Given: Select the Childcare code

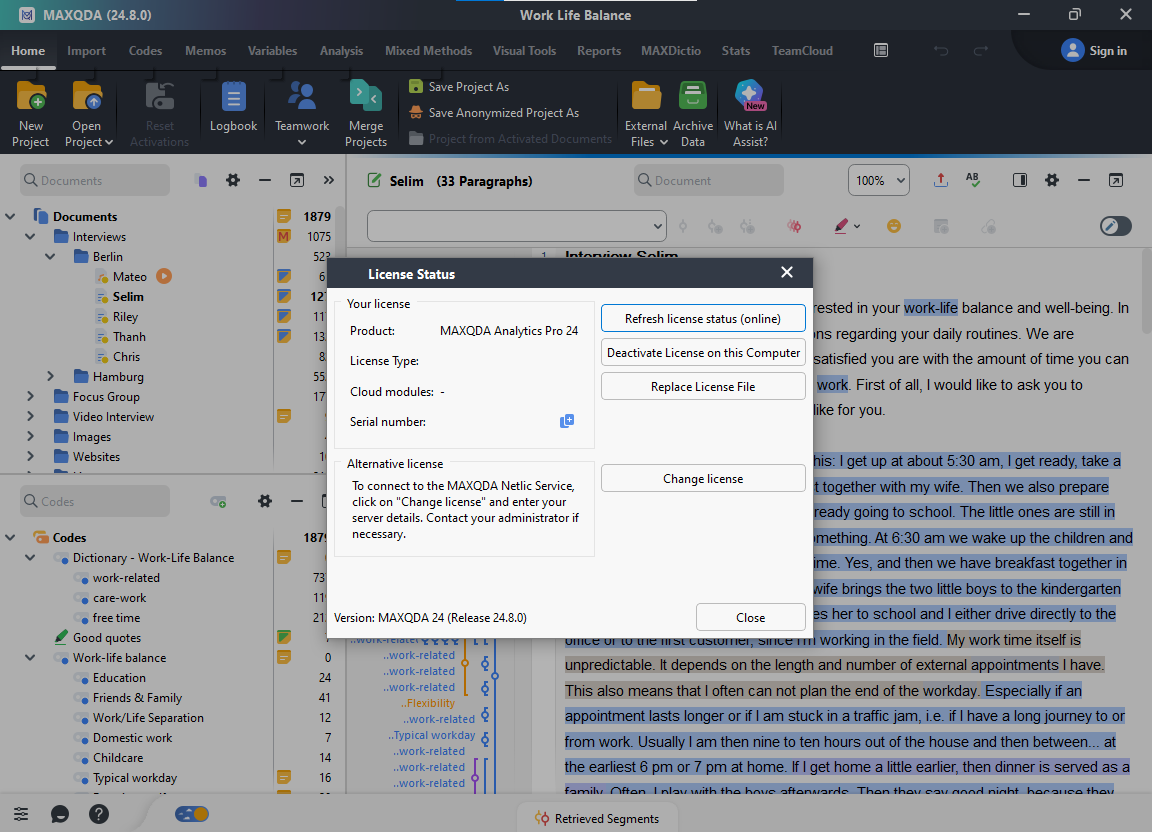Looking at the screenshot, I should click(118, 758).
